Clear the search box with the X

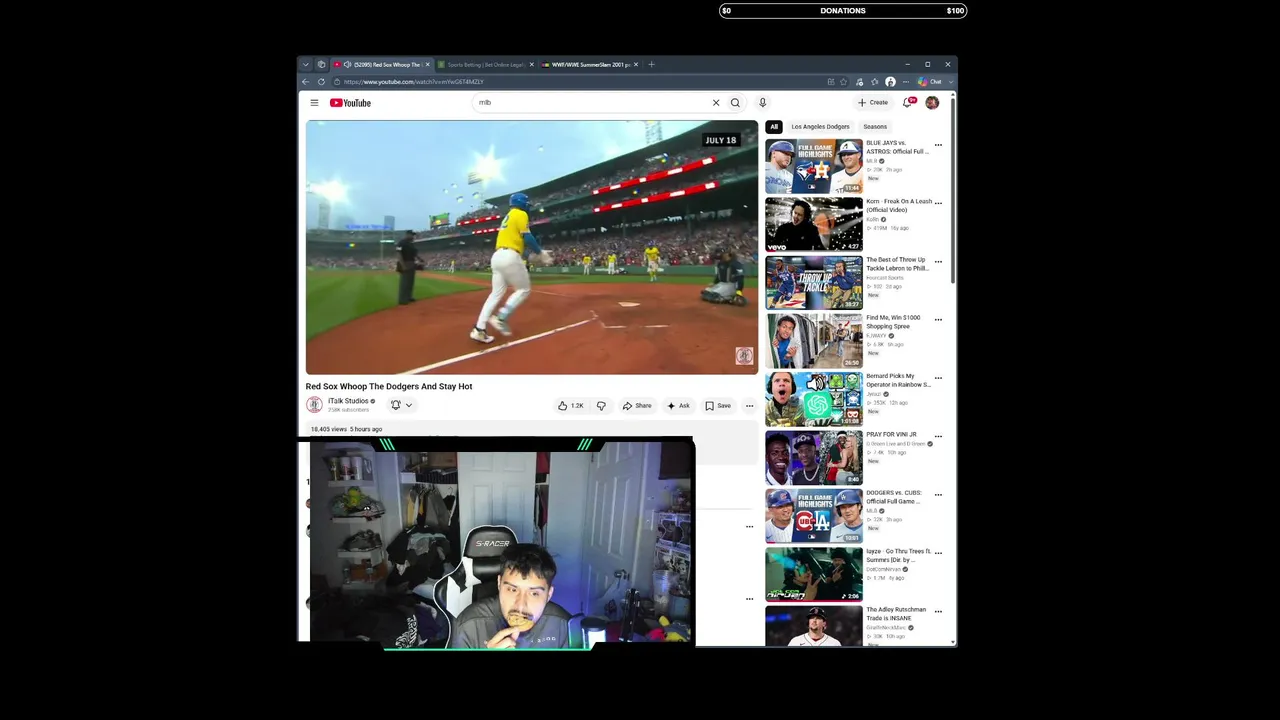coord(716,103)
